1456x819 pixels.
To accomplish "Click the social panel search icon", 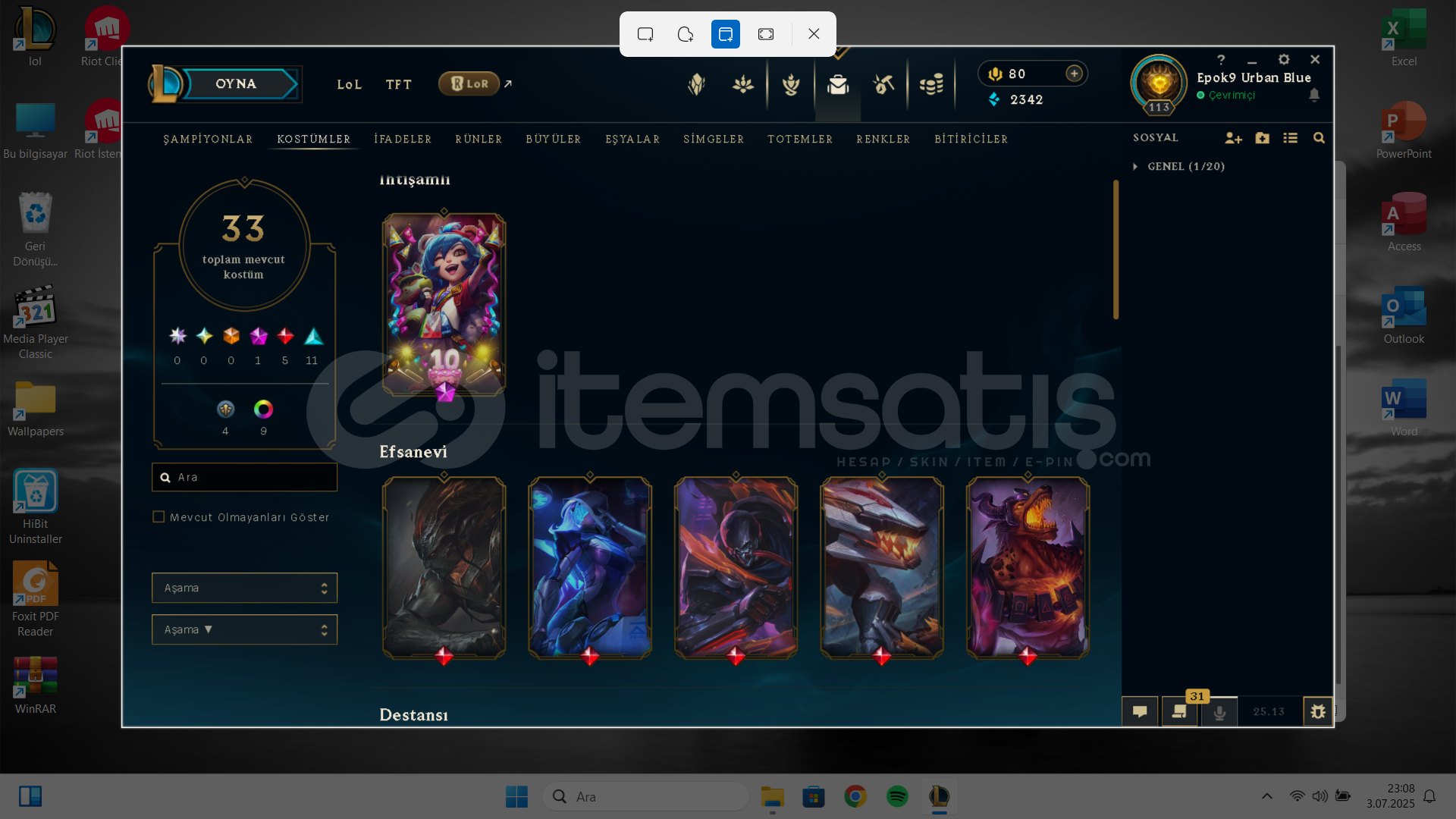I will click(1319, 138).
